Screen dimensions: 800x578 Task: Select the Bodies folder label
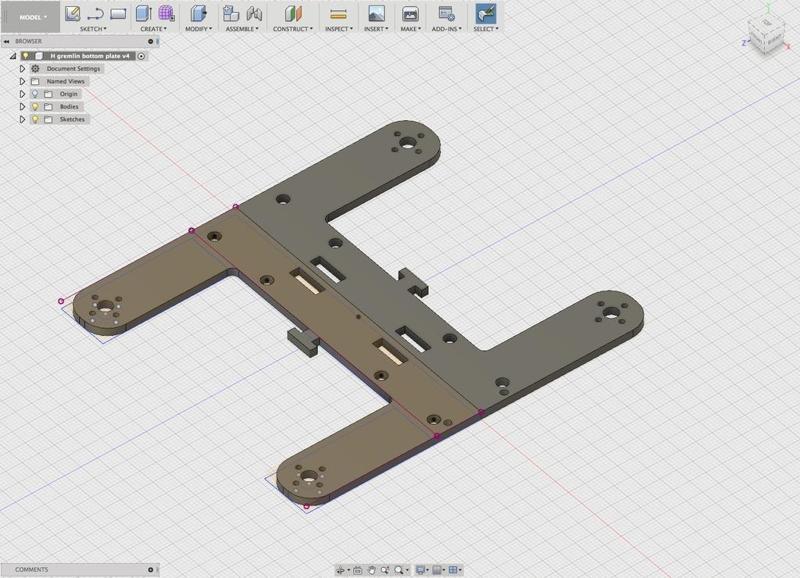tap(69, 107)
